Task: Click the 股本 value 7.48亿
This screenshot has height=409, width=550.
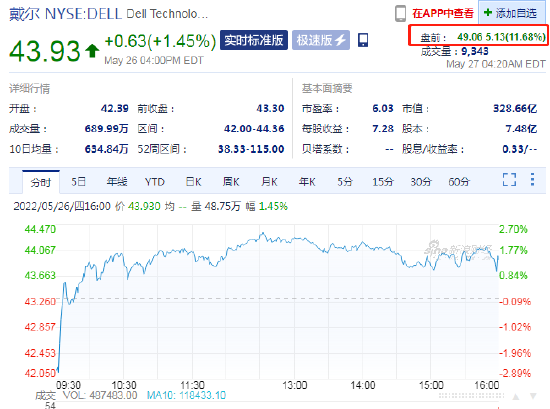Action: [521, 129]
